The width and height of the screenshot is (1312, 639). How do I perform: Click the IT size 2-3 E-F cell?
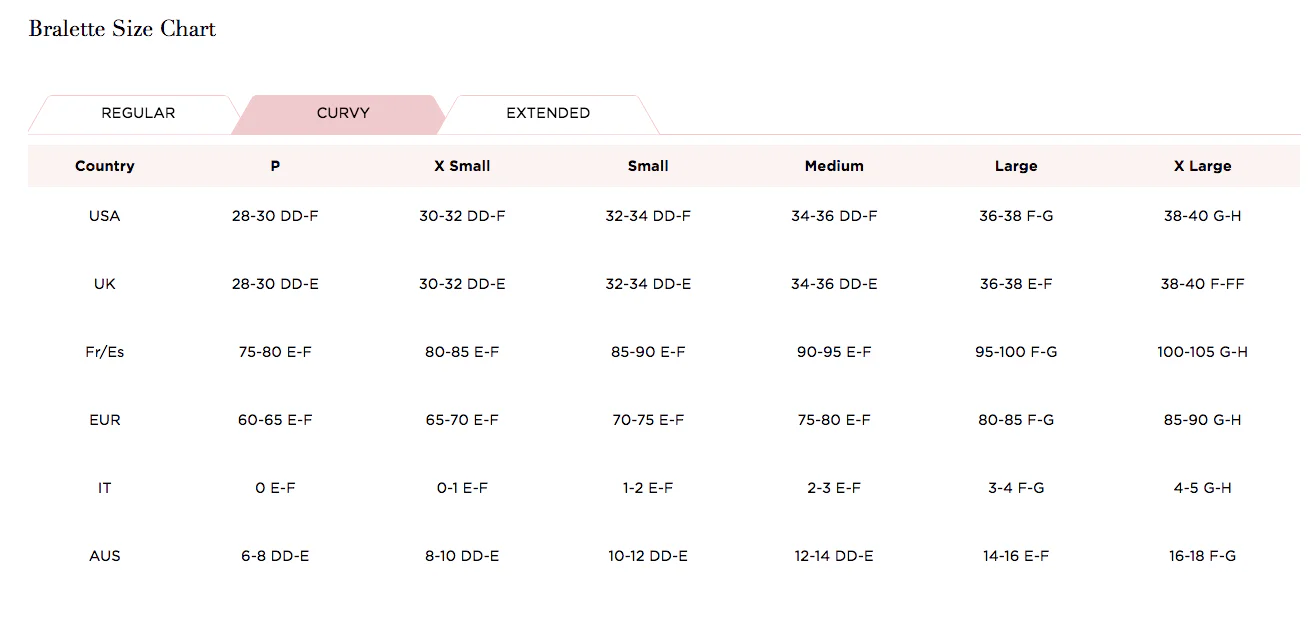pos(834,488)
